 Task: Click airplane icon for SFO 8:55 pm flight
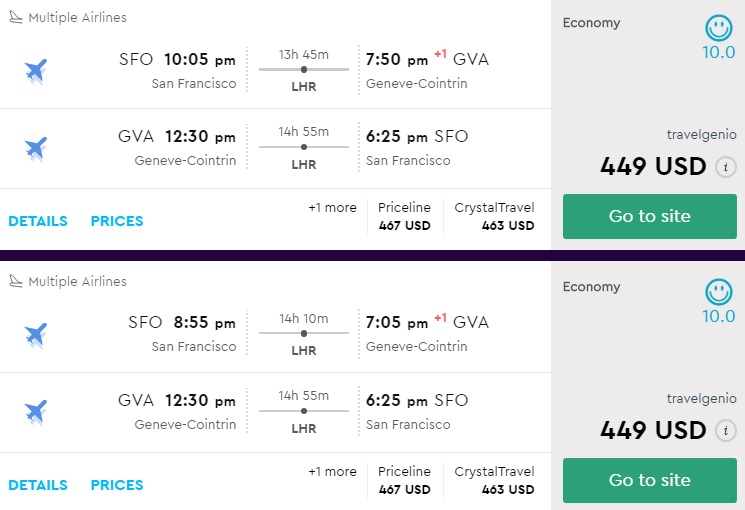(36, 334)
